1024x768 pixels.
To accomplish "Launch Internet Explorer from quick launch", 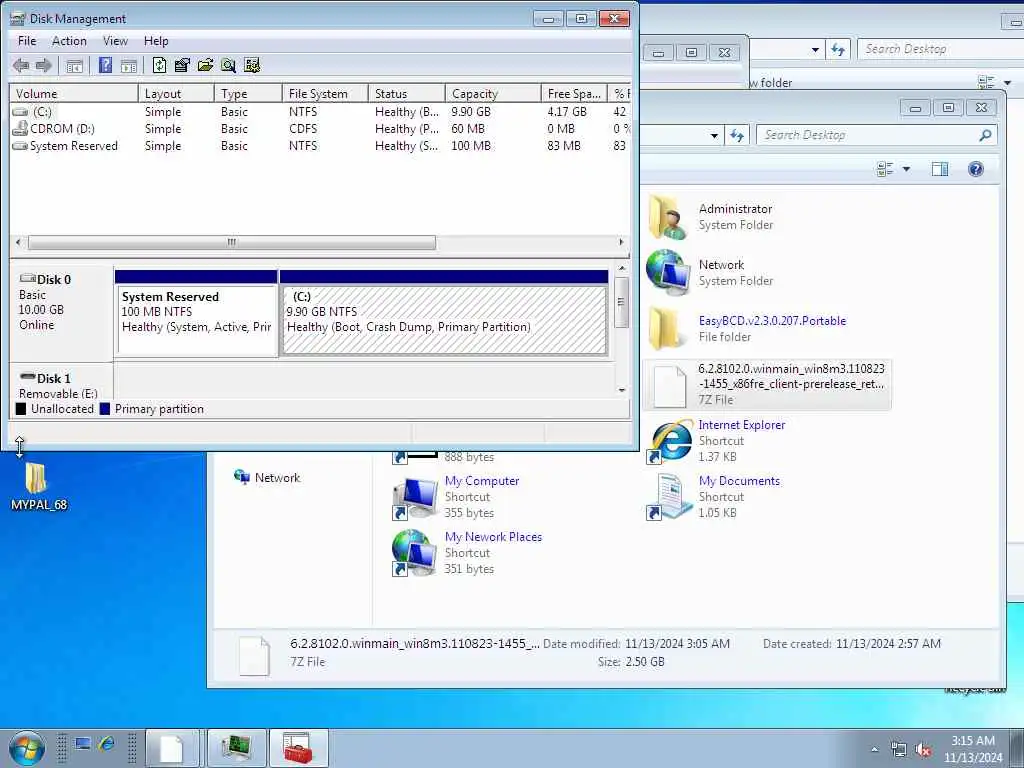I will [106, 744].
